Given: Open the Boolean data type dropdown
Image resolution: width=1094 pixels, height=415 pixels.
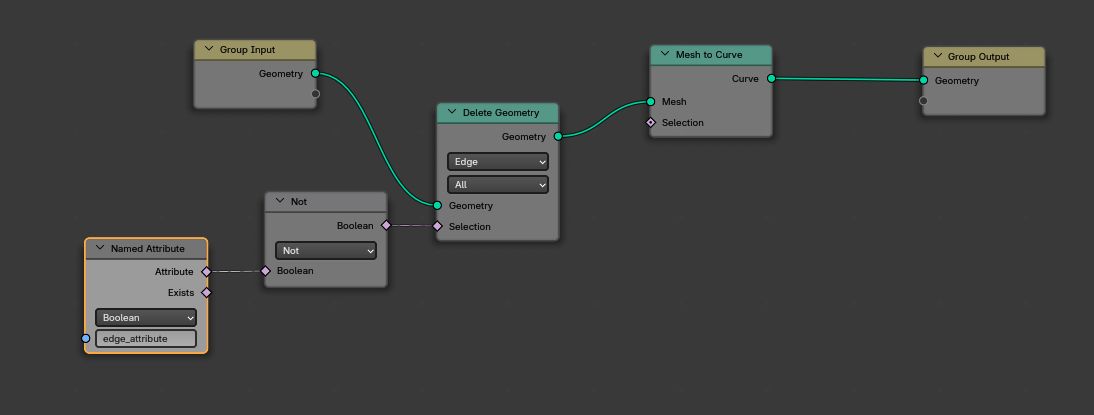Looking at the screenshot, I should (146, 317).
